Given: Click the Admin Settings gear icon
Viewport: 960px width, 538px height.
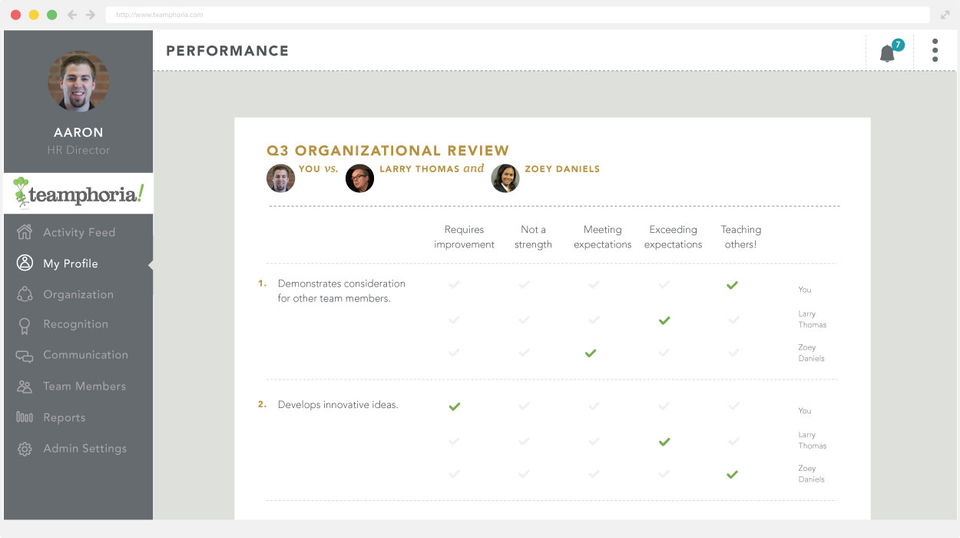Looking at the screenshot, I should (25, 449).
